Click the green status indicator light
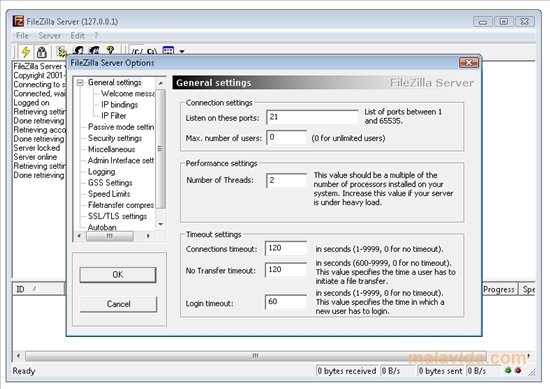Screen dimensions: 550x389 pyautogui.click(x=508, y=370)
